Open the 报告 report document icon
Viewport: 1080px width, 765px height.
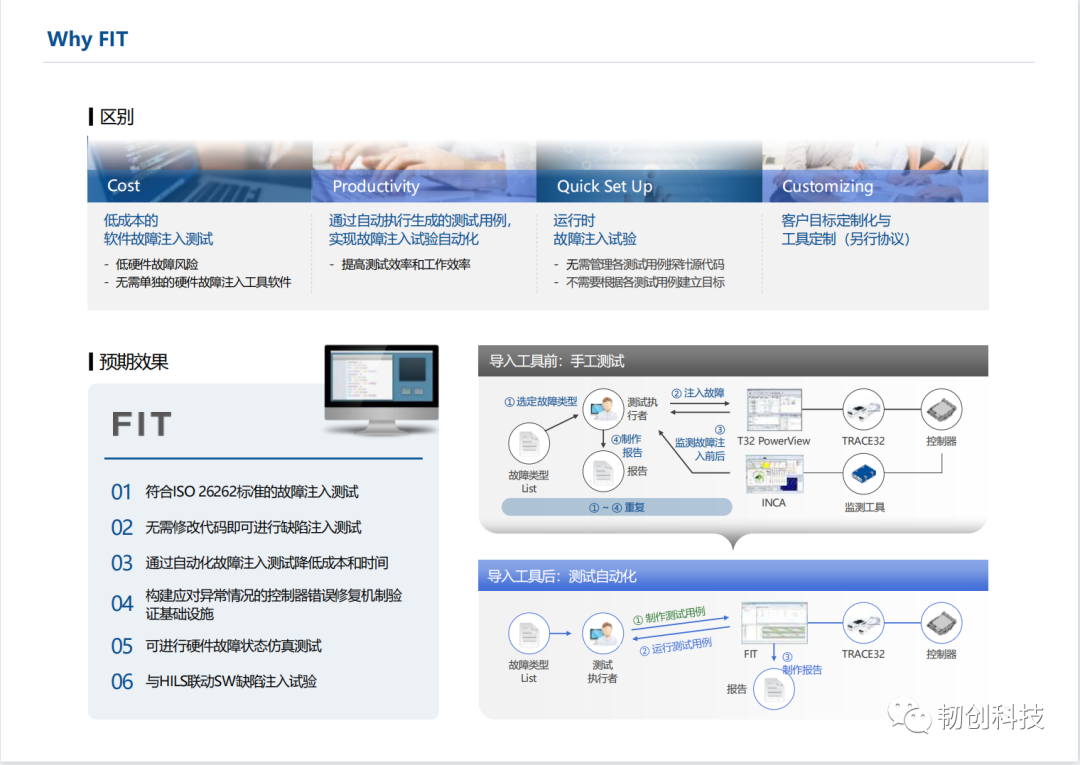click(x=604, y=470)
